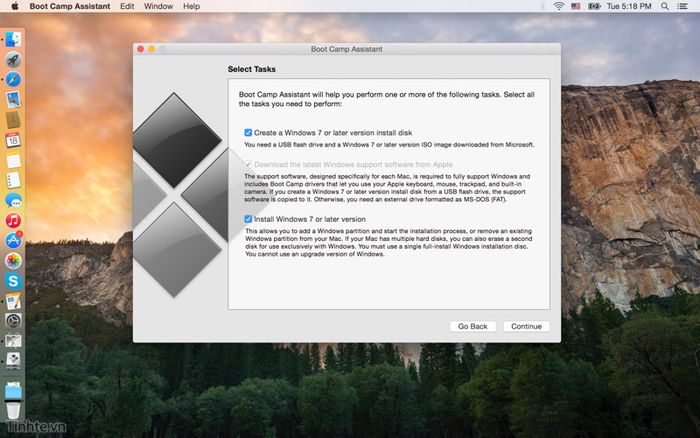
Task: Open the disk drive utility icon in dock
Action: click(13, 361)
